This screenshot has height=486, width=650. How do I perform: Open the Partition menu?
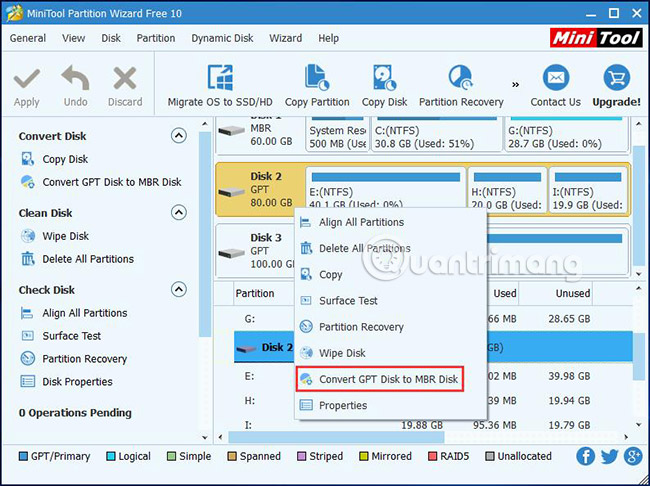[x=156, y=38]
